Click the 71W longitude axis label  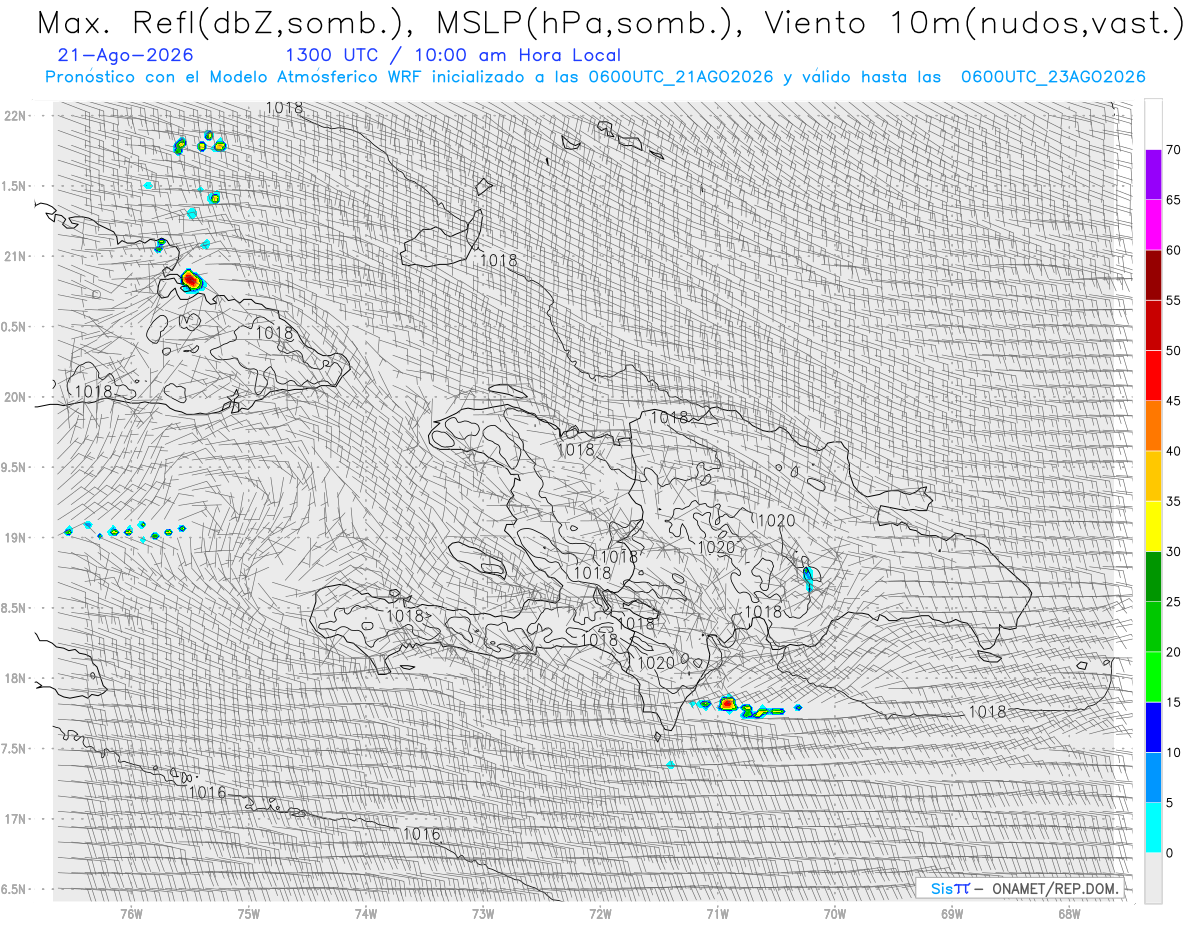[x=717, y=913]
